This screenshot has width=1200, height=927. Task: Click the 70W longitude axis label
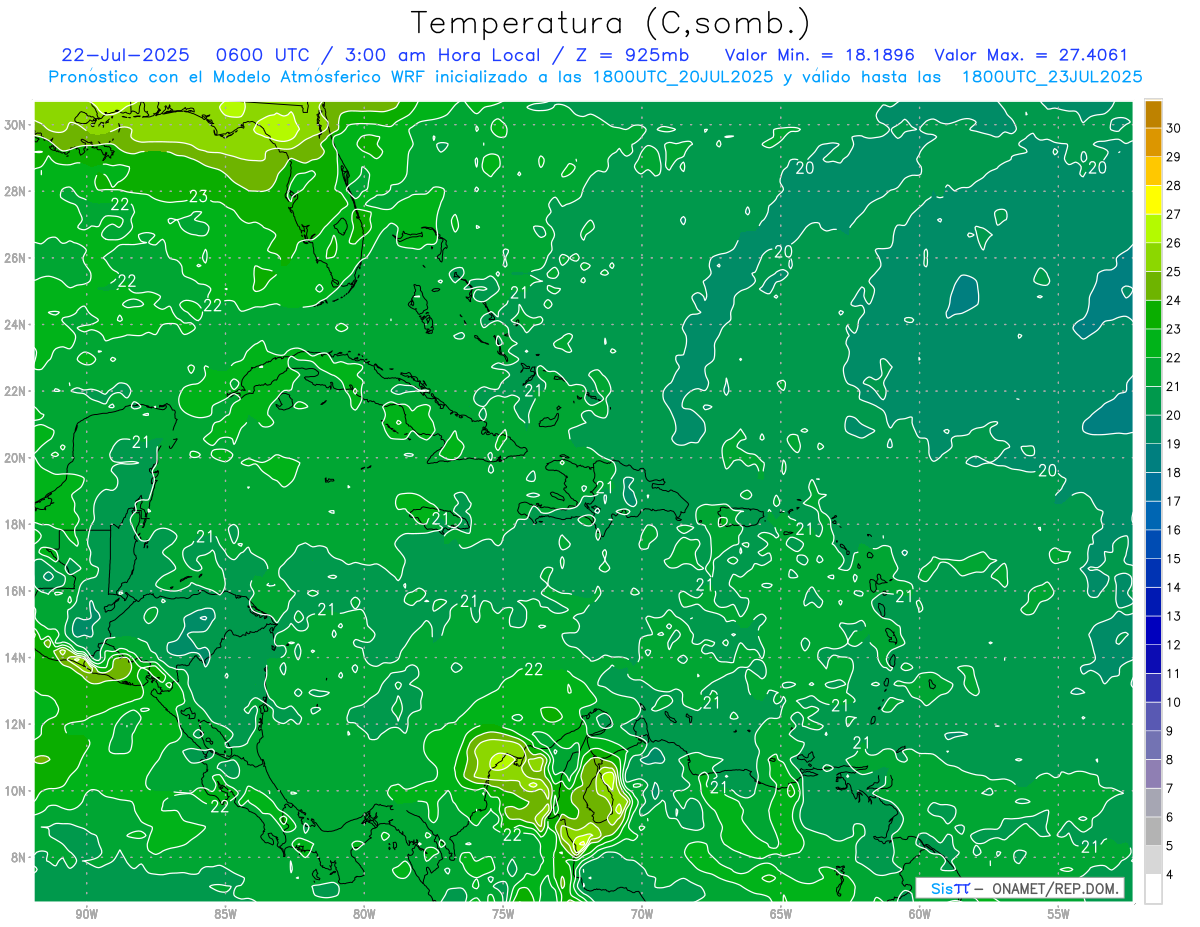click(x=642, y=914)
